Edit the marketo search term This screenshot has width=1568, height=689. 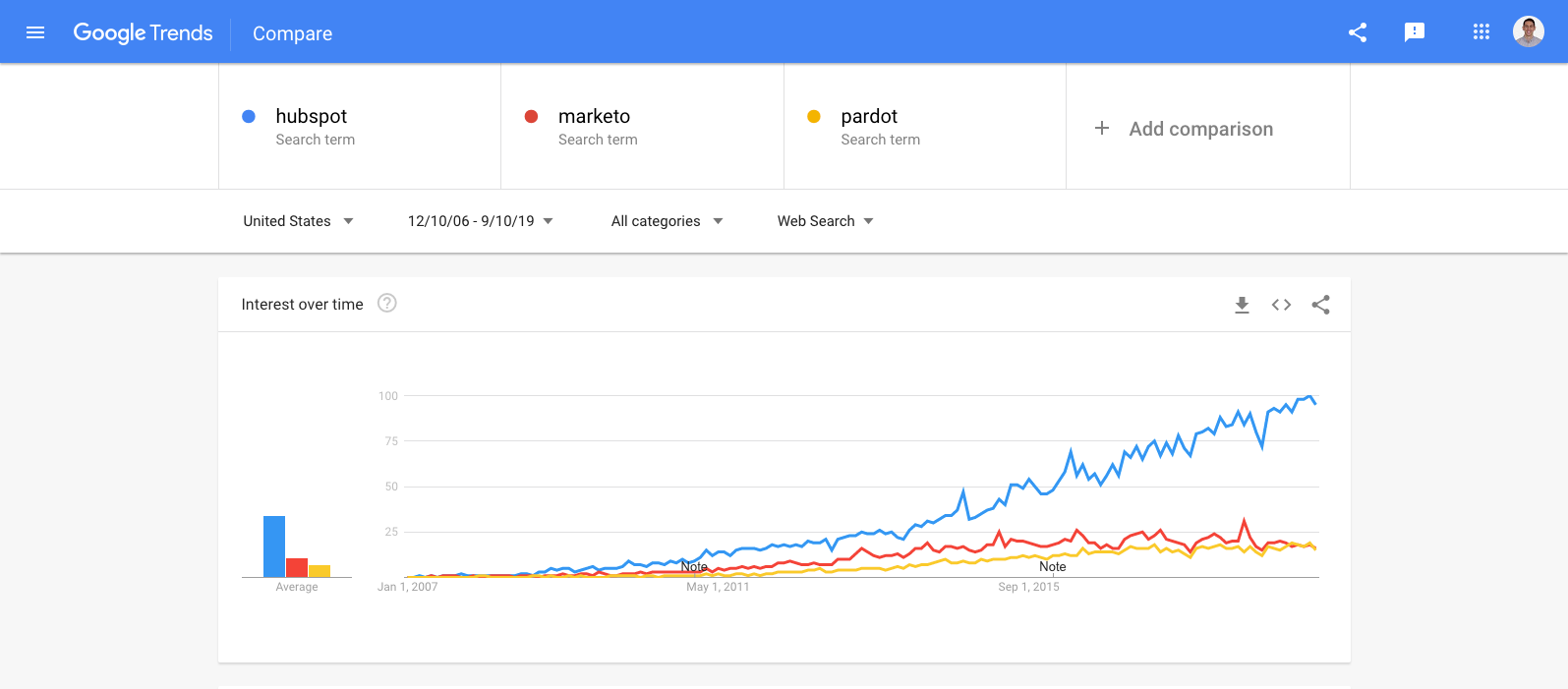click(x=594, y=117)
